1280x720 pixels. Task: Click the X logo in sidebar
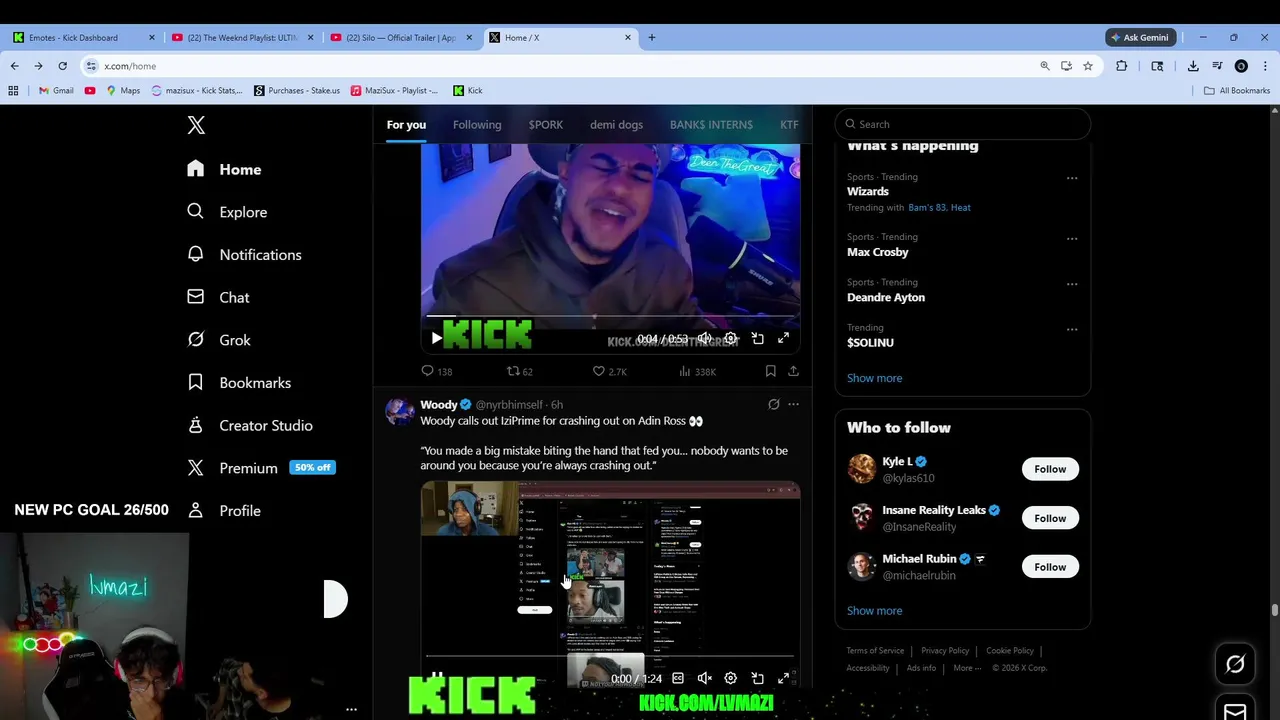[196, 125]
